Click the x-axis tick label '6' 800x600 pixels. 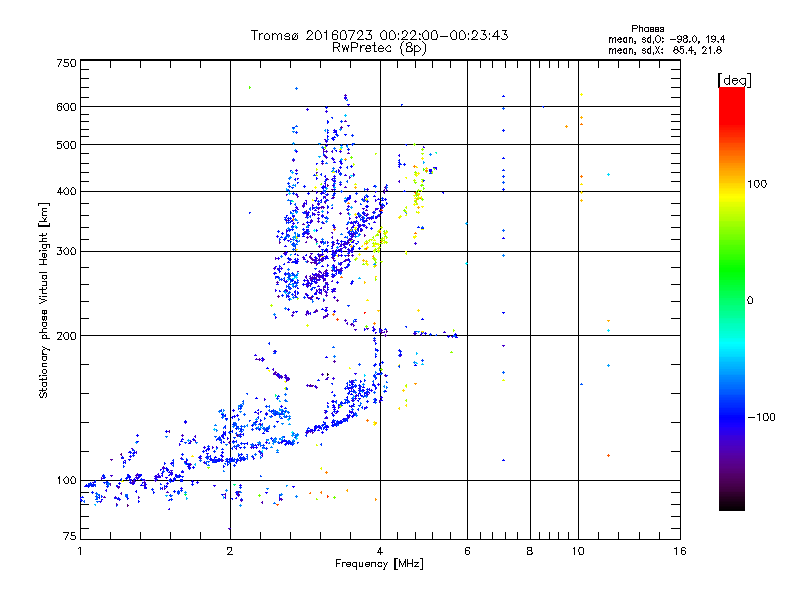[x=467, y=551]
